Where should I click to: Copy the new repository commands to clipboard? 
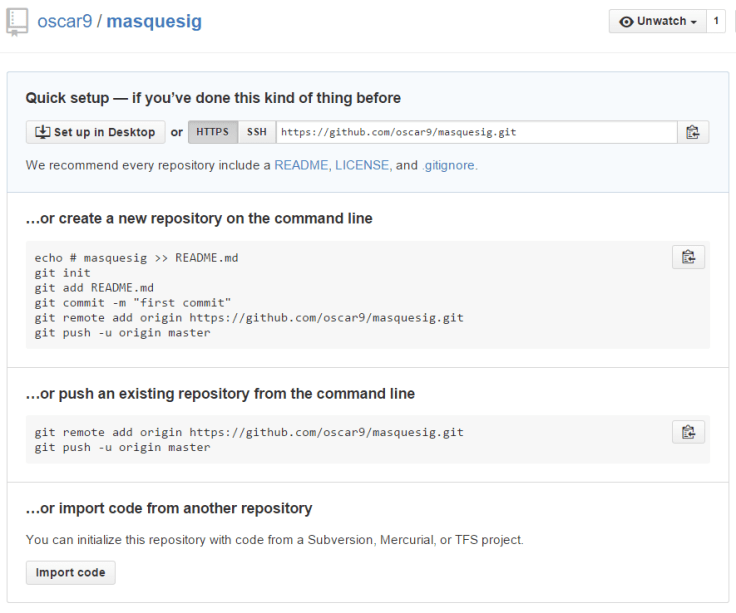pos(688,257)
